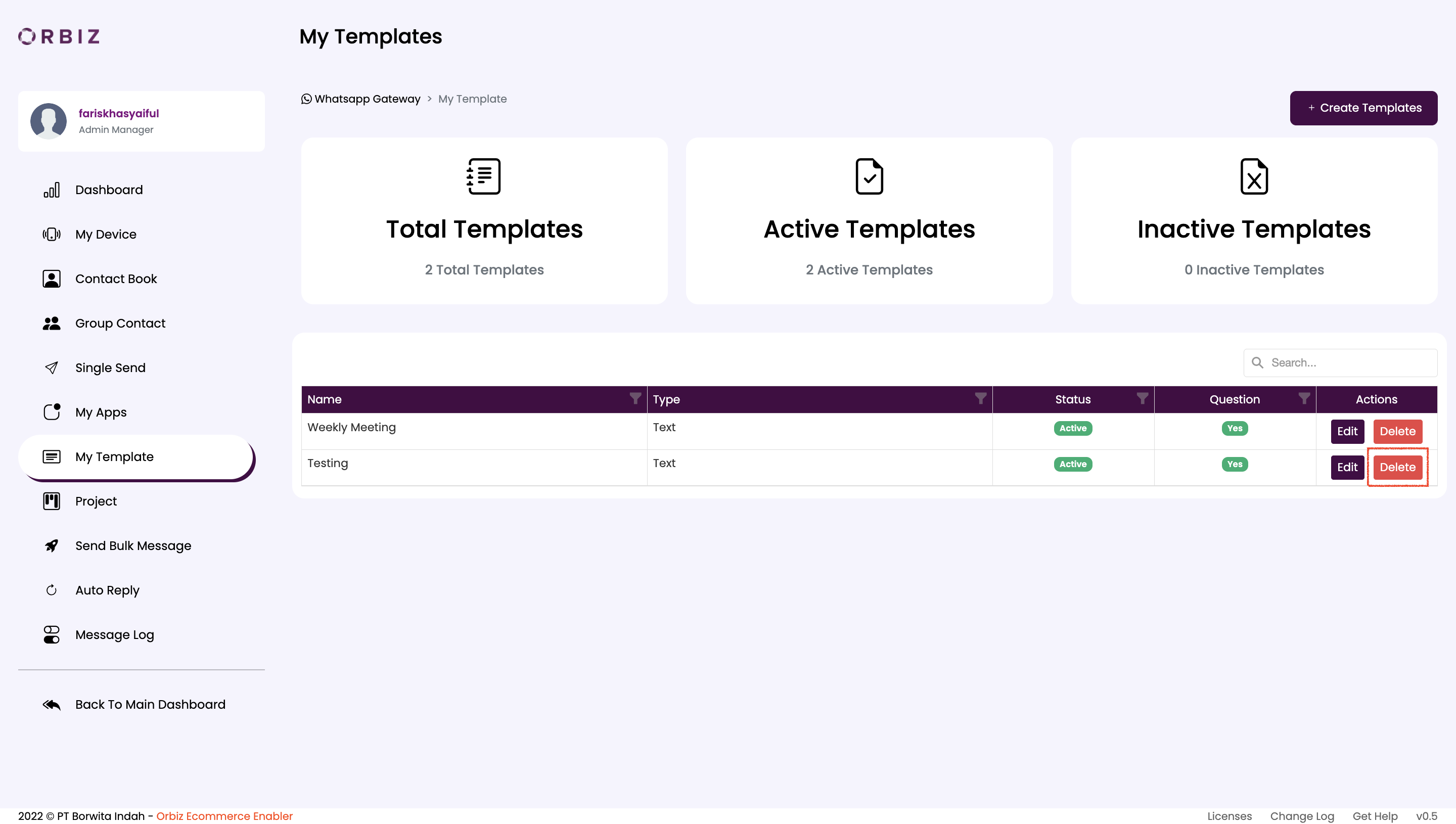This screenshot has height=824, width=1456.
Task: Toggle the Yes question badge for Weekly Meeting
Action: pyautogui.click(x=1235, y=428)
